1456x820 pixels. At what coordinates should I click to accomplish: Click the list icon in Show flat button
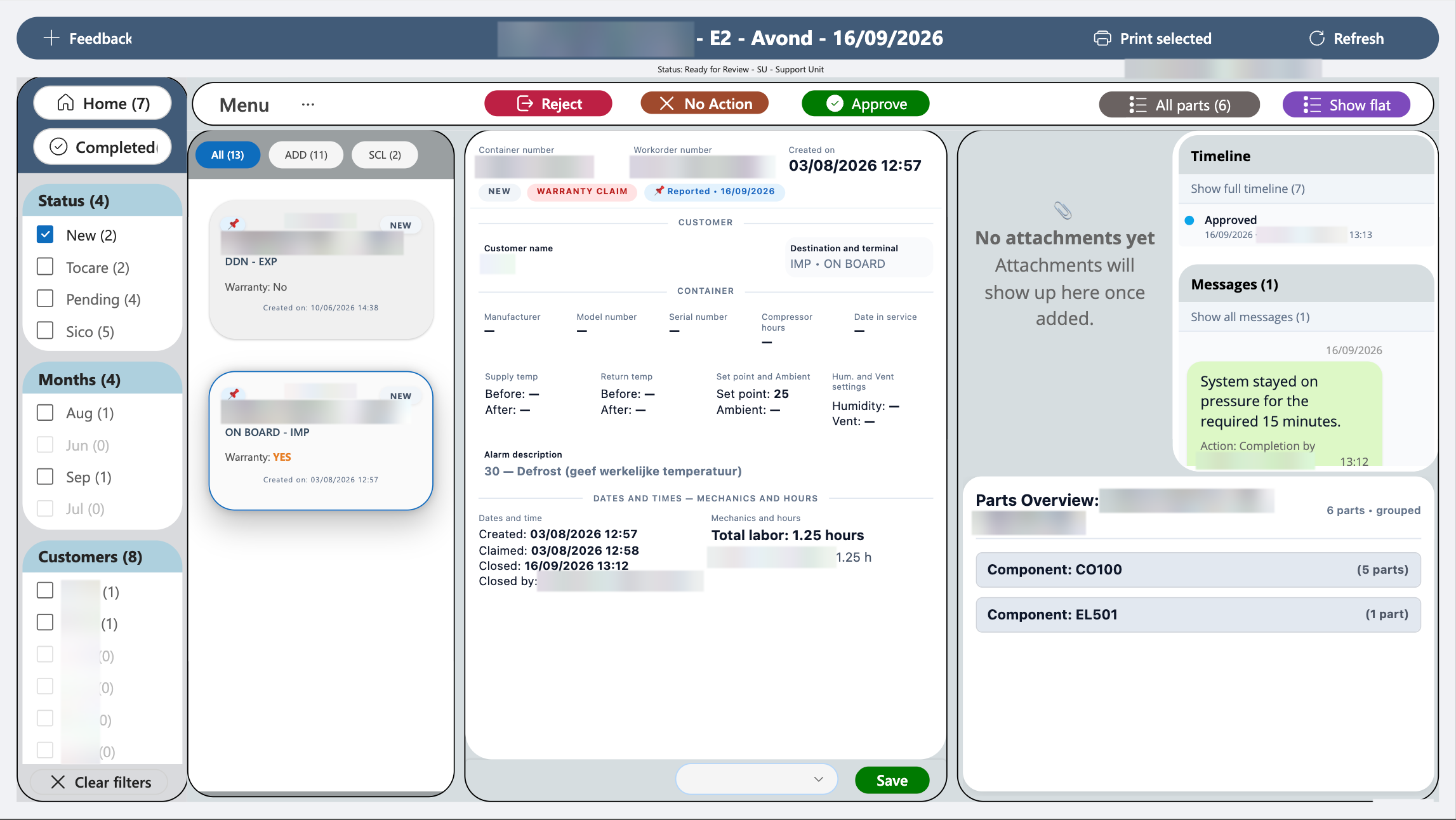pos(1311,105)
